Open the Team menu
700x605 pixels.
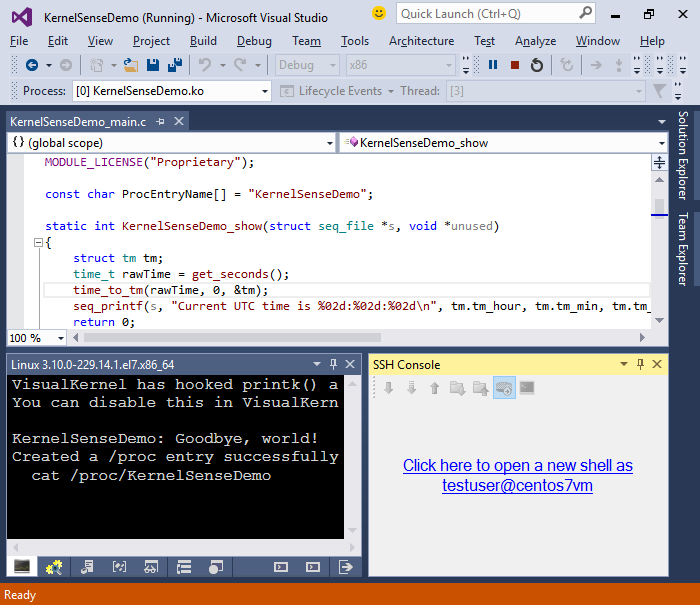(306, 41)
